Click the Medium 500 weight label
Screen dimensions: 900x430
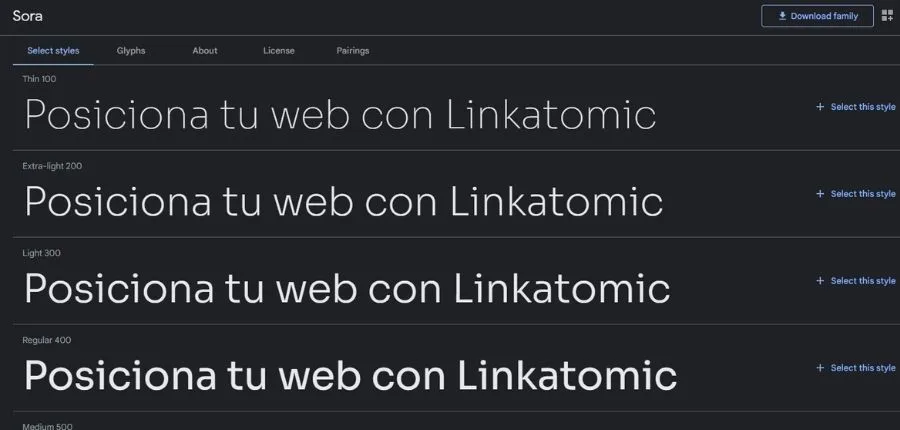(47, 426)
